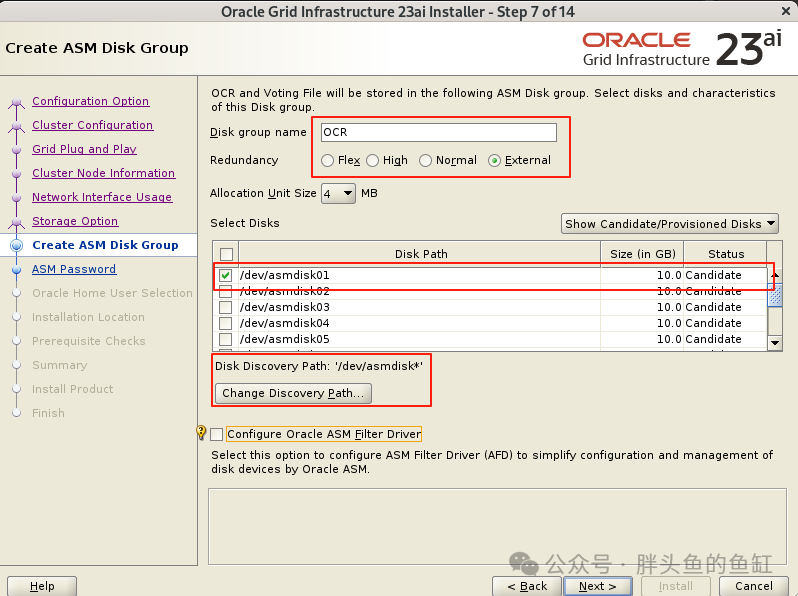Image resolution: width=798 pixels, height=596 pixels.
Task: Click the /dev/asmdisk01 path text
Action: tap(284, 275)
